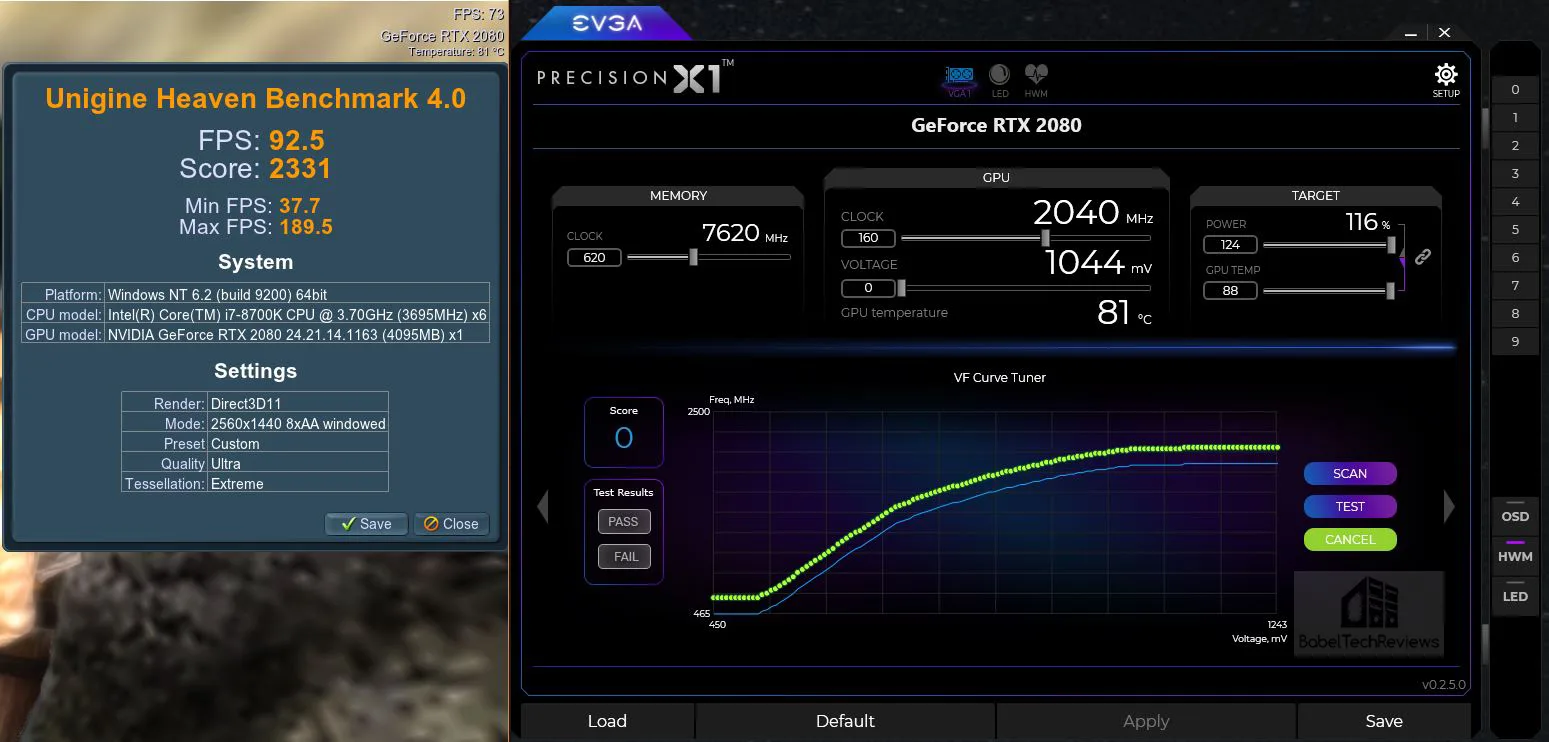1549x742 pixels.
Task: Edit the GPU temp target field 88
Action: (1230, 291)
